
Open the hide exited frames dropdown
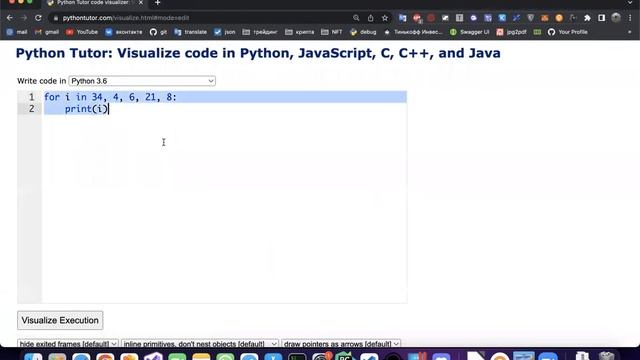68,344
